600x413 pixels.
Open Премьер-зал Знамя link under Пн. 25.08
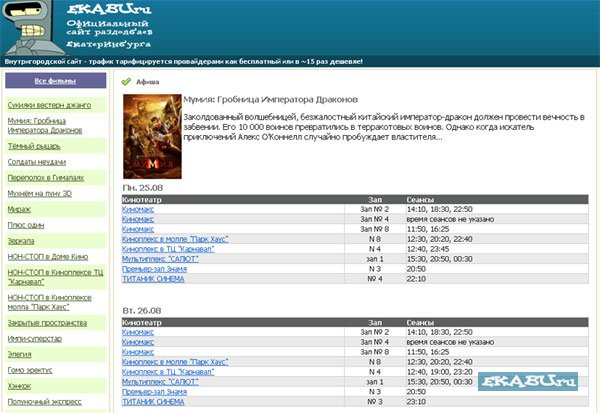(155, 269)
